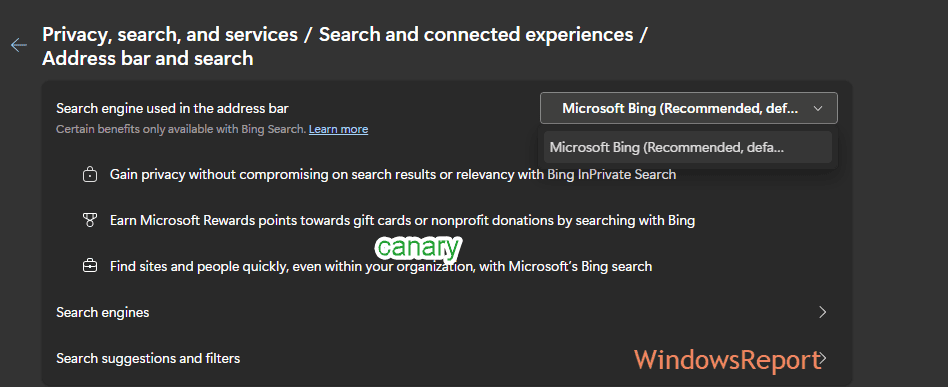
Task: Click the Address bar and search heading
Action: (148, 59)
